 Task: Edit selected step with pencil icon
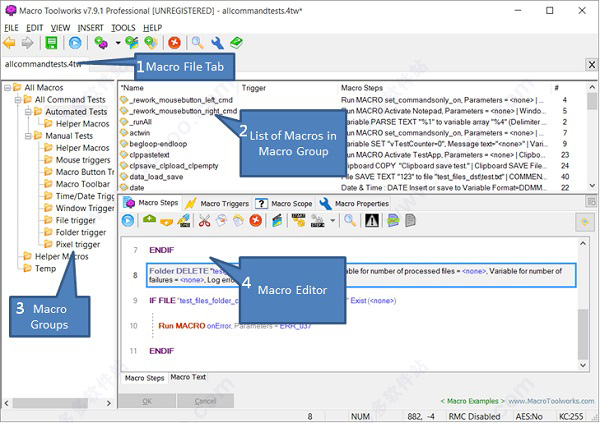point(184,221)
